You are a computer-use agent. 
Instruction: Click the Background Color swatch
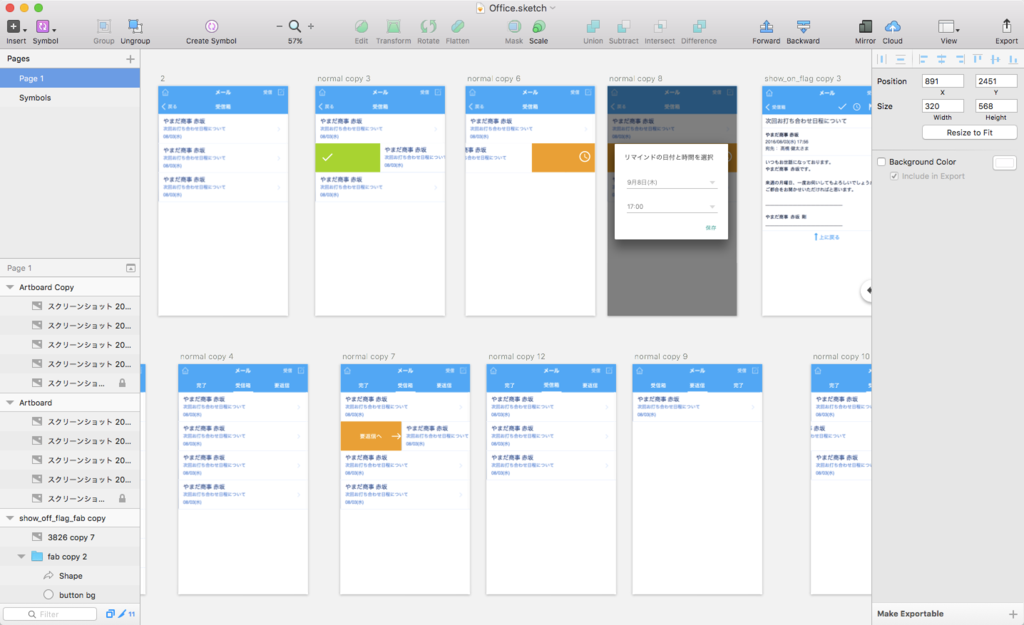[1004, 162]
